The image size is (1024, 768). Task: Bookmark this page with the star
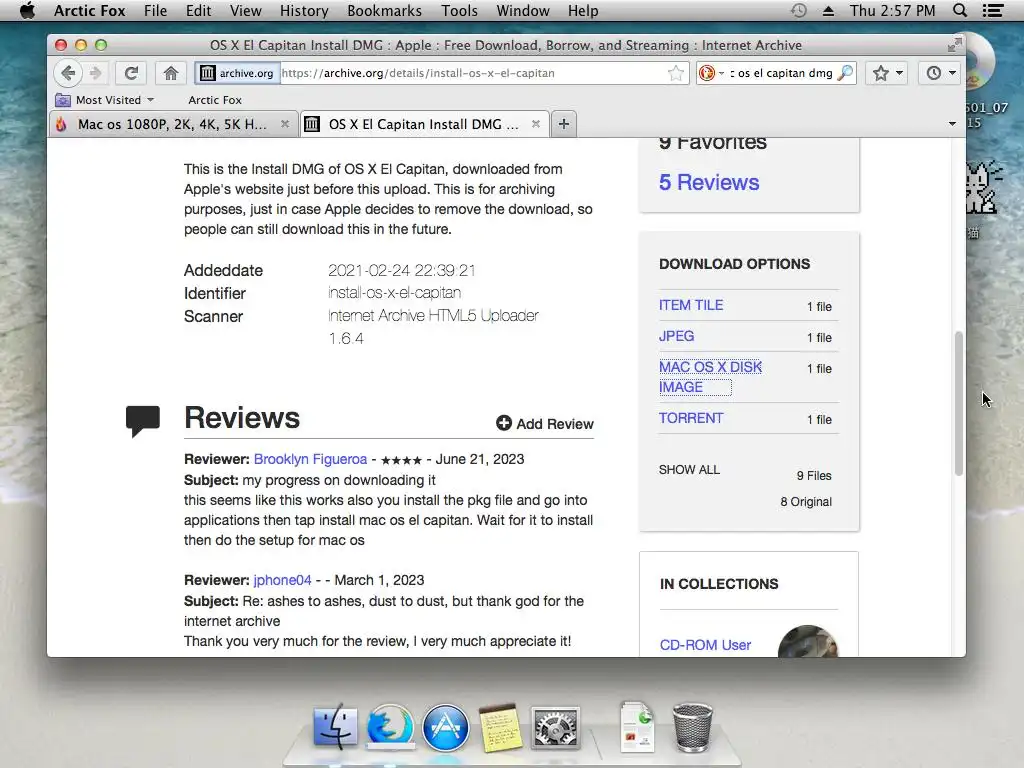tap(676, 73)
